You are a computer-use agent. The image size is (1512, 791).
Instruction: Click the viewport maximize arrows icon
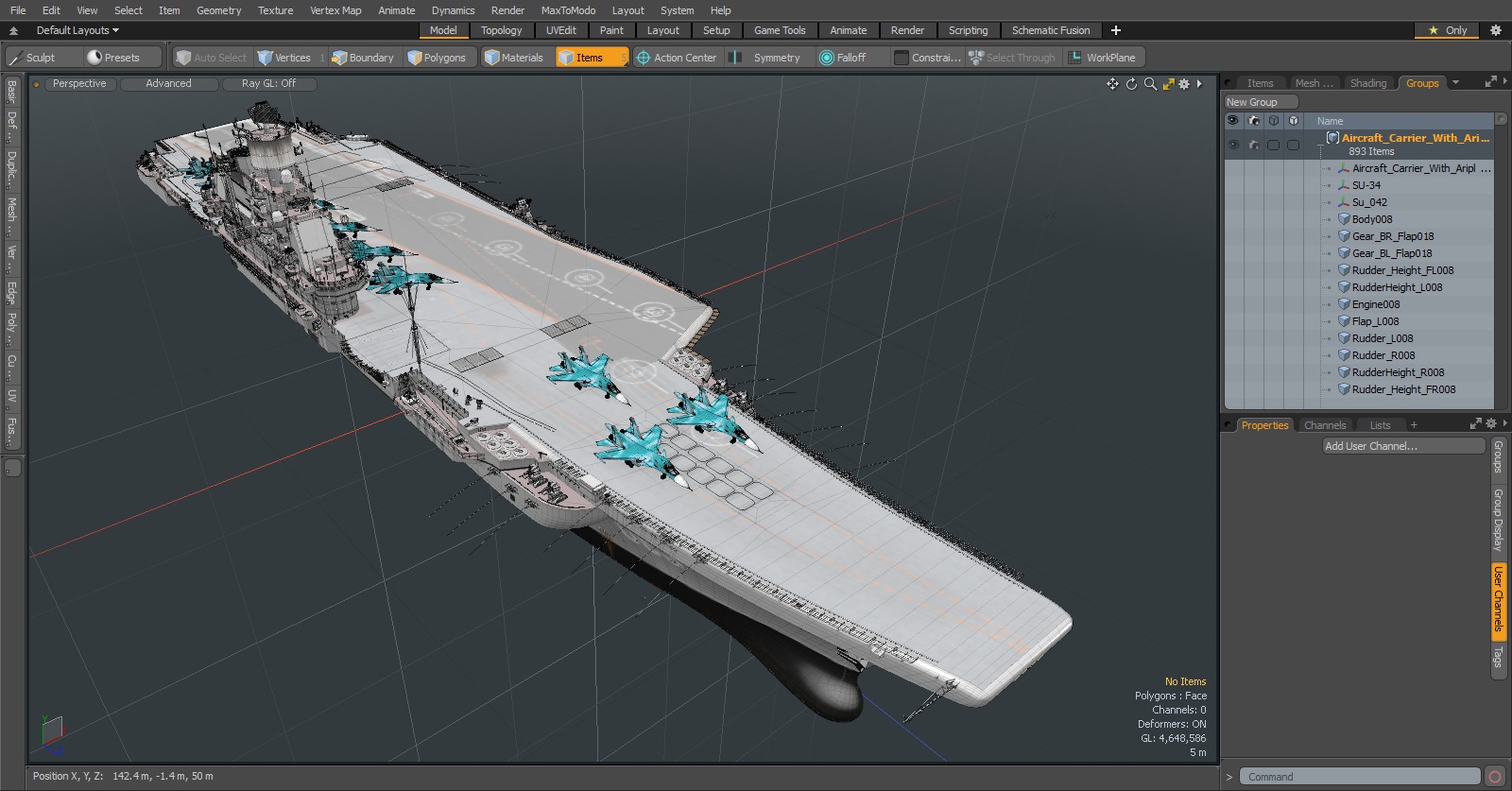(x=1168, y=84)
